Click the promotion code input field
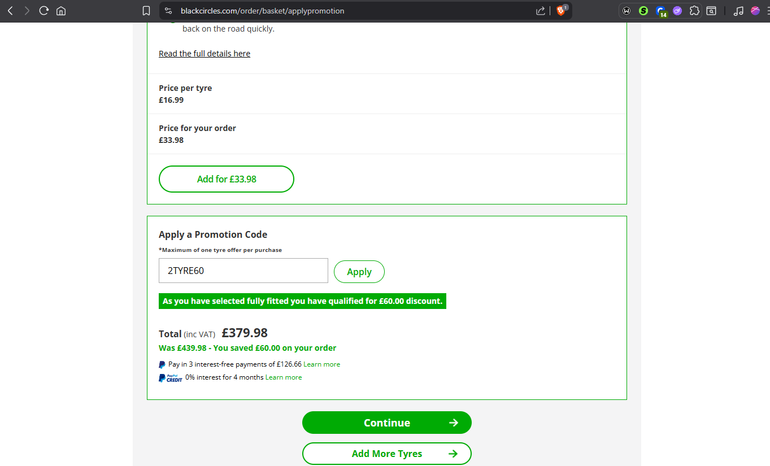 [243, 271]
